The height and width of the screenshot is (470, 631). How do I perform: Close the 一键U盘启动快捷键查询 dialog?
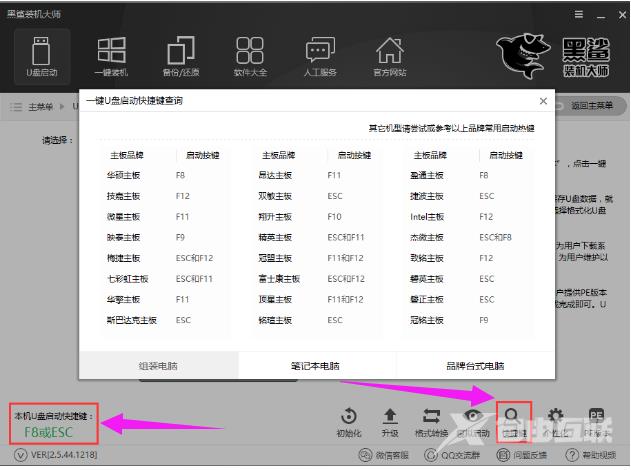(543, 101)
